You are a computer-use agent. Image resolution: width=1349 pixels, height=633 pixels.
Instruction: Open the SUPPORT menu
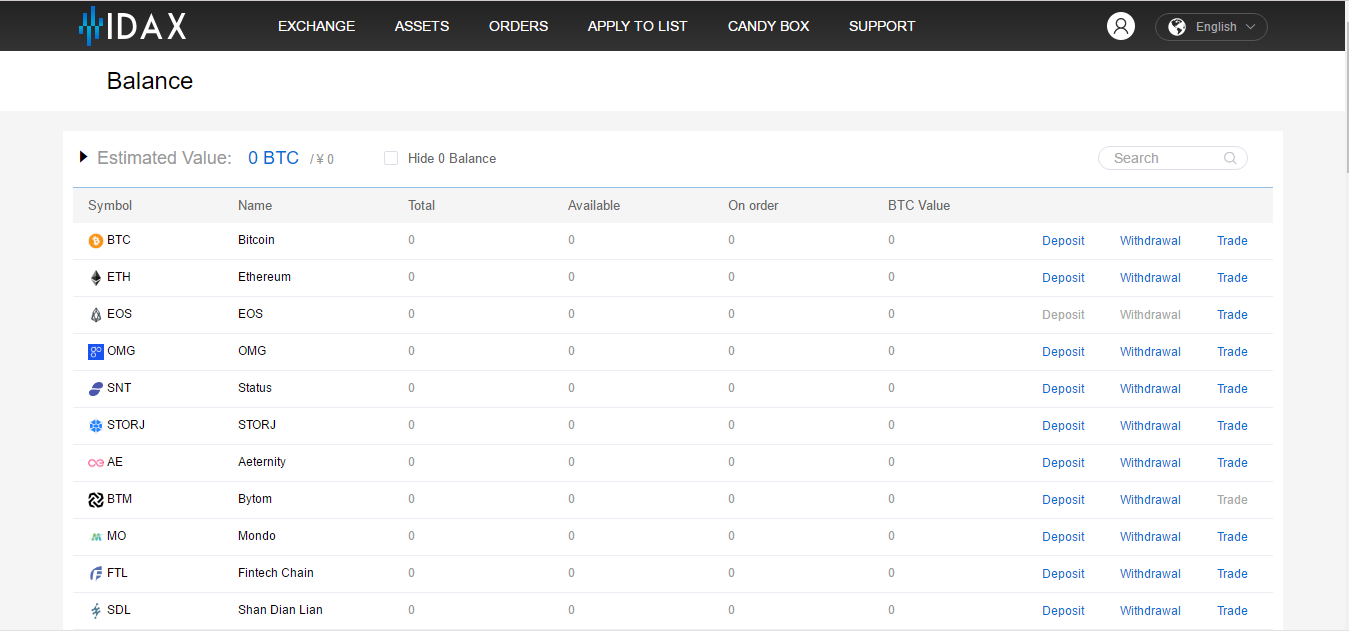pos(882,26)
